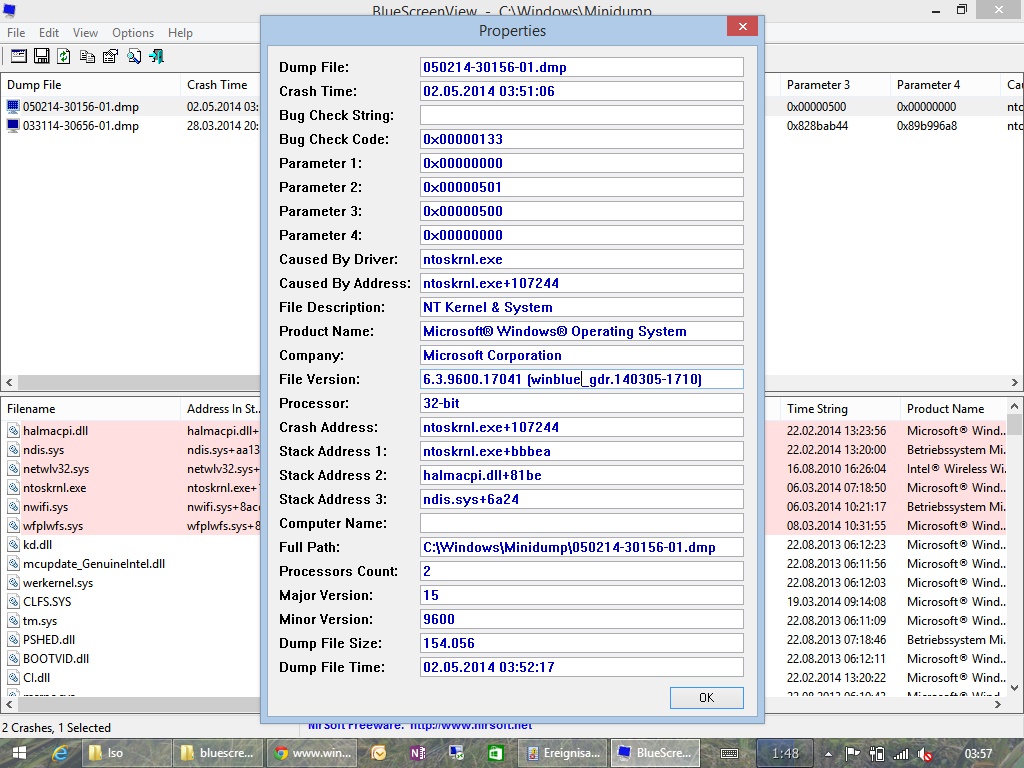Click lower pane vertical scrollbar down arrow
This screenshot has width=1024, height=768.
1014,687
